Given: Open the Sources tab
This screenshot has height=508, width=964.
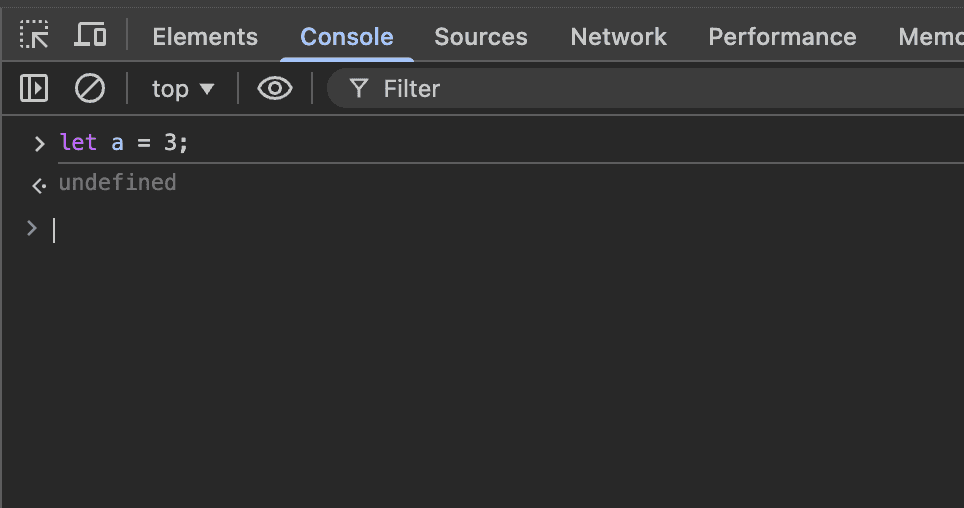Looking at the screenshot, I should pyautogui.click(x=481, y=37).
